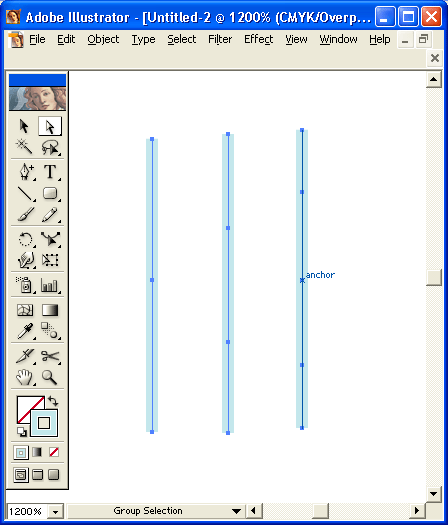The image size is (448, 525).
Task: Set paint mode to None
Action: coord(54,452)
